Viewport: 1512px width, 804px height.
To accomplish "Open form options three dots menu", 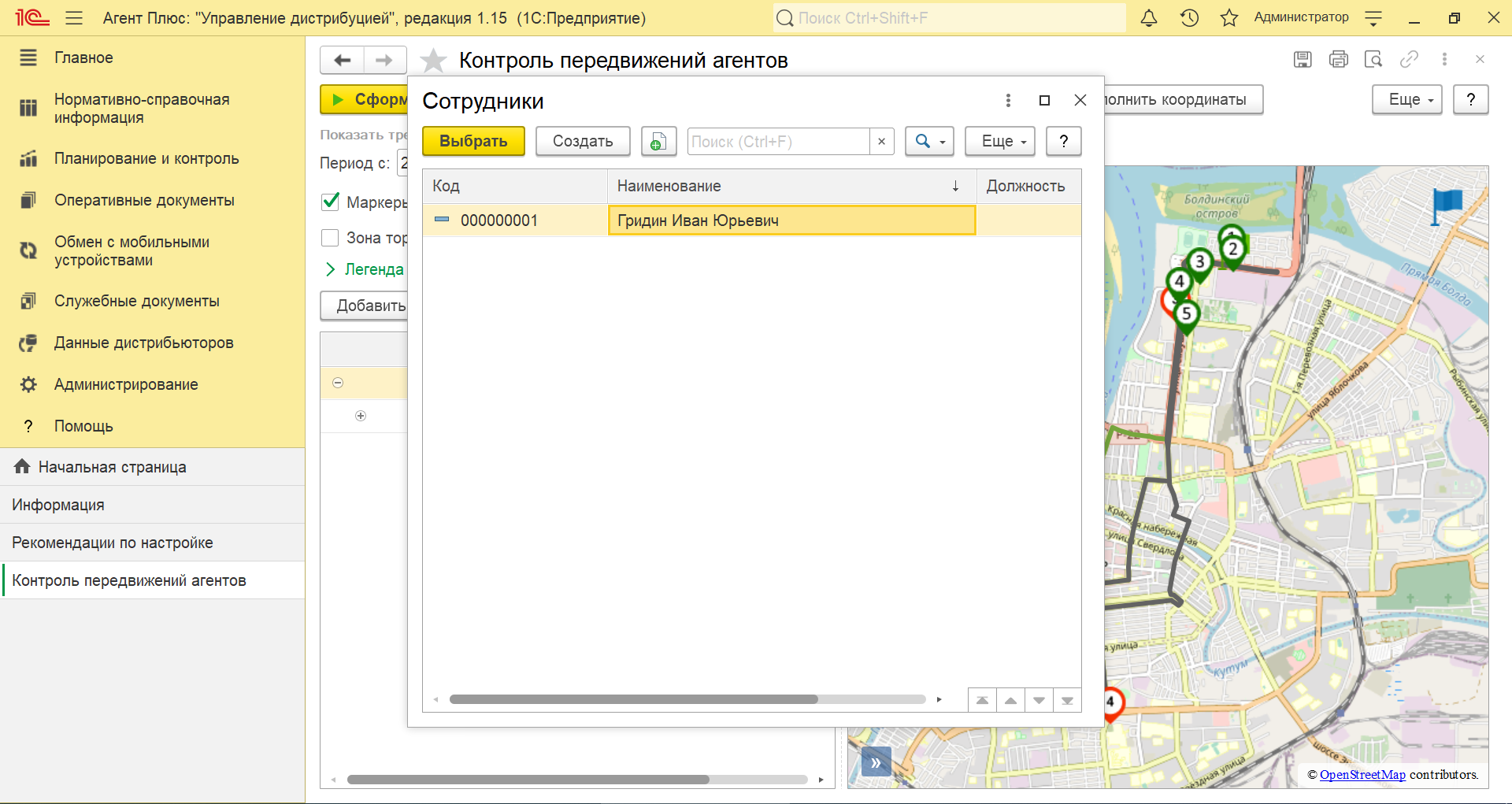I will point(1444,59).
